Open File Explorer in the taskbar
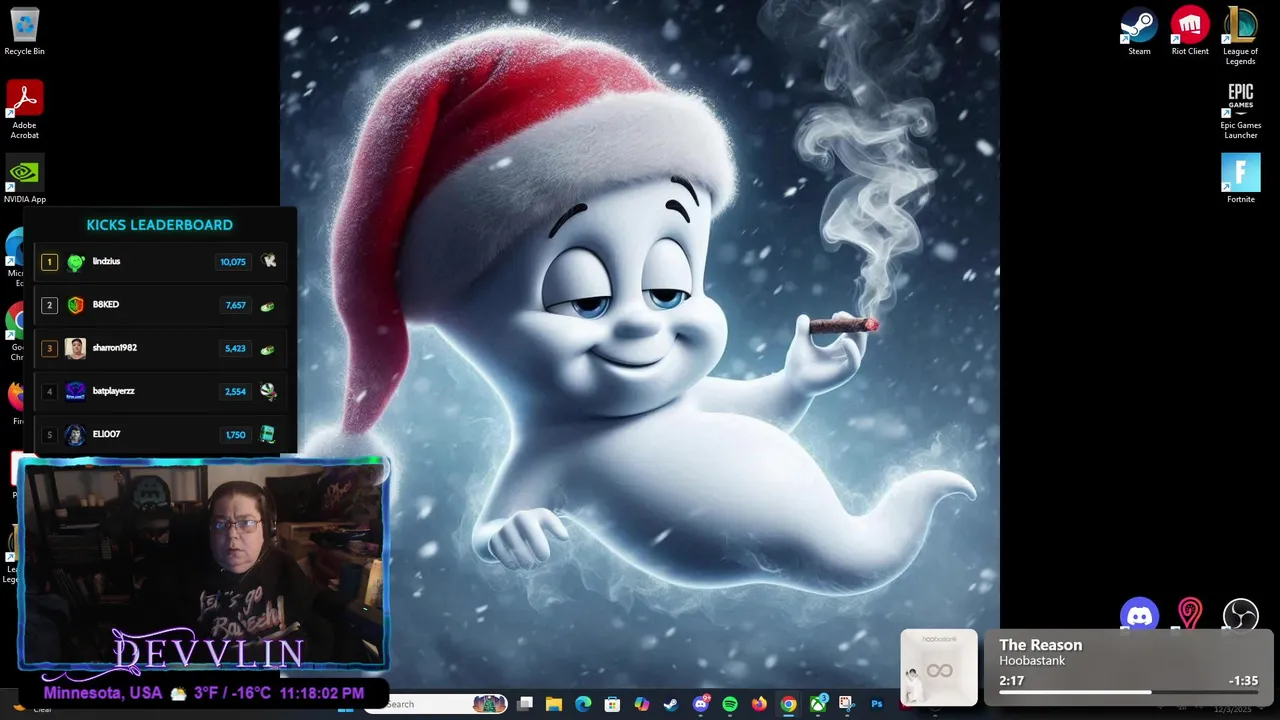This screenshot has height=720, width=1280. 554,704
